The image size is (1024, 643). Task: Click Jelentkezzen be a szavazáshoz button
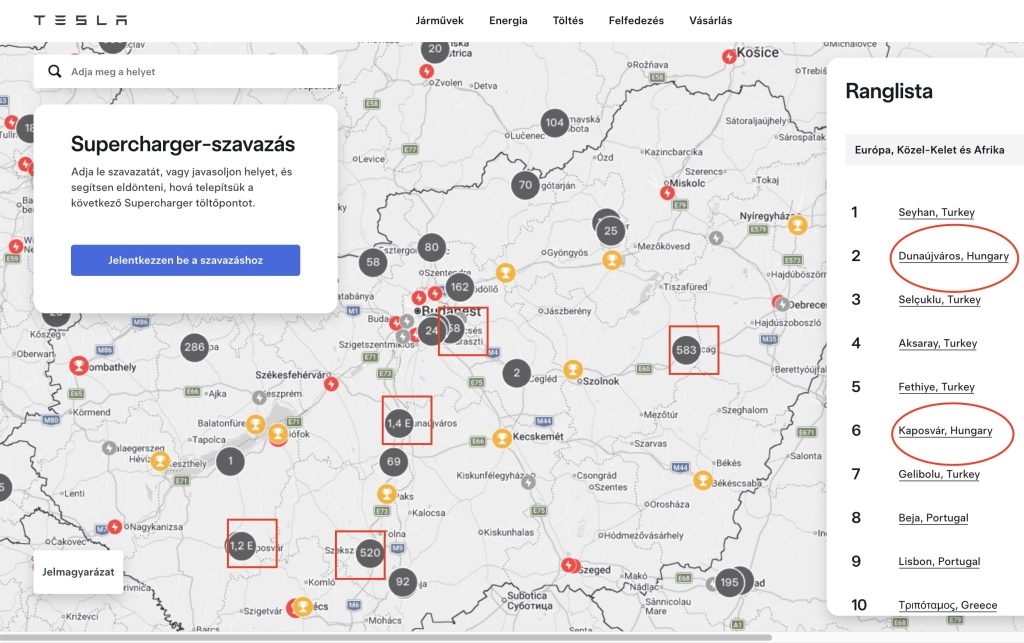coord(185,260)
